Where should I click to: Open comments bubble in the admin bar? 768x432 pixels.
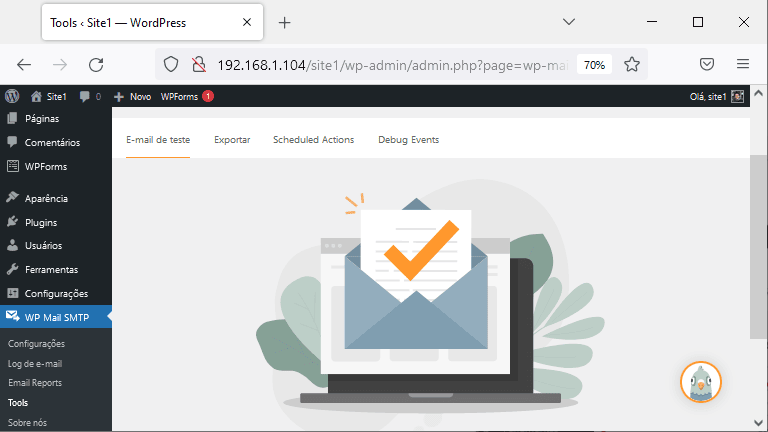[90, 96]
